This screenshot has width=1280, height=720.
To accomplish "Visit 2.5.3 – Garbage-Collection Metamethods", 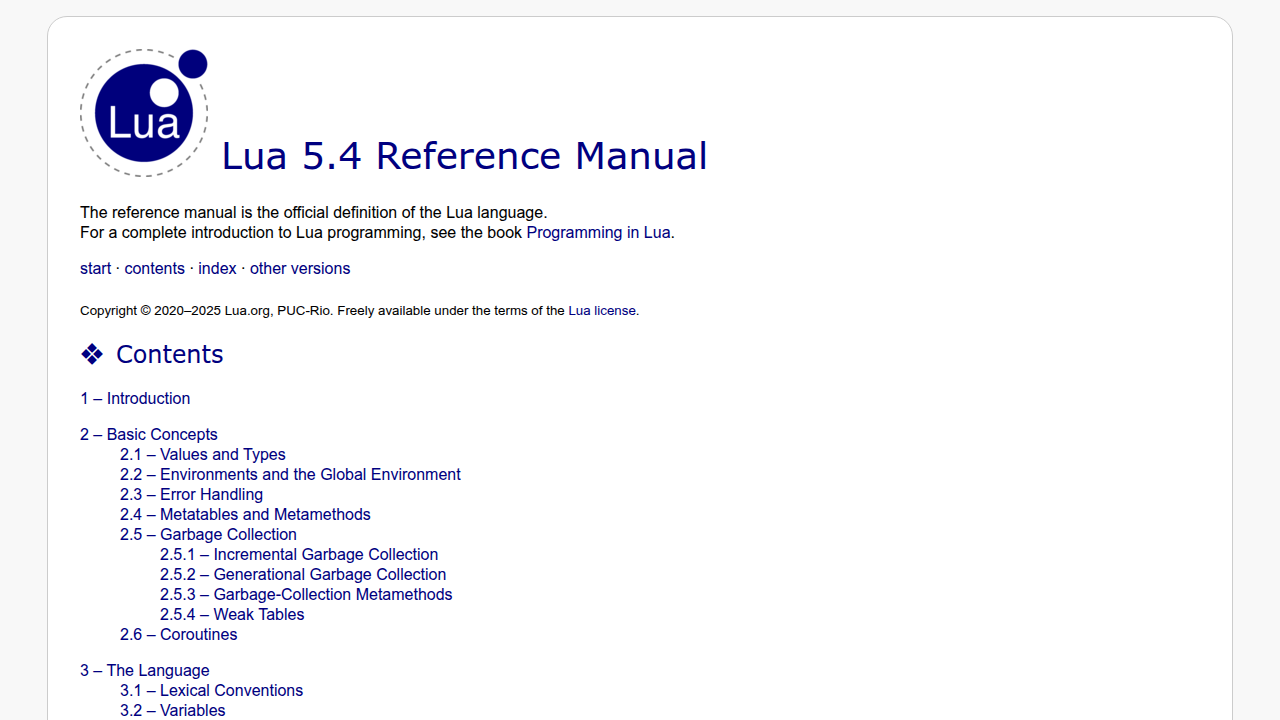I will (306, 594).
